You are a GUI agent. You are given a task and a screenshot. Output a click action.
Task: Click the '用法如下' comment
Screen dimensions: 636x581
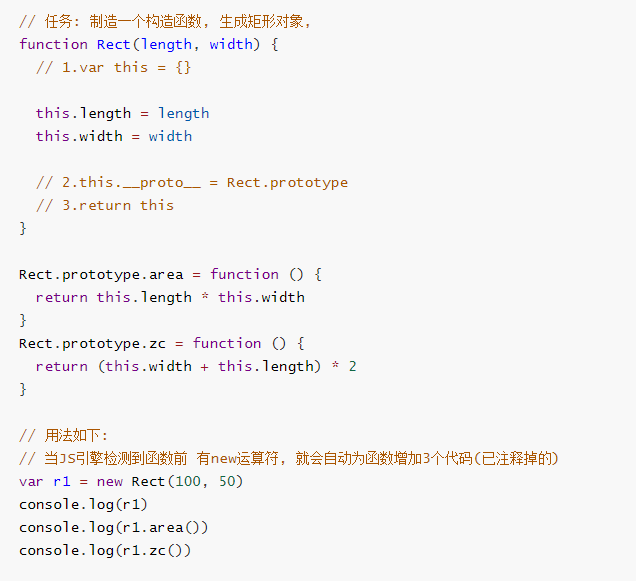(64, 435)
